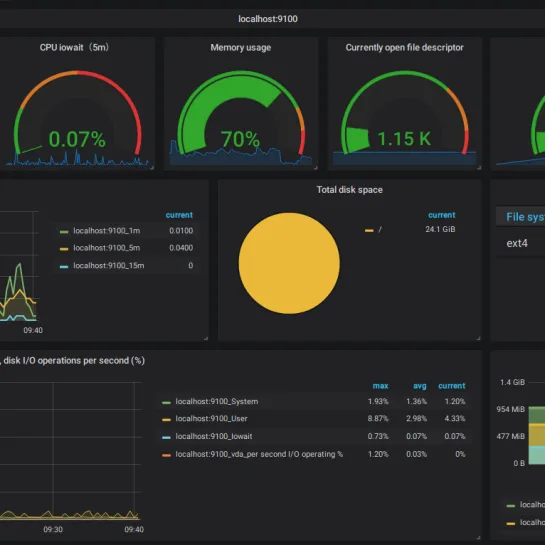The width and height of the screenshot is (545, 545).
Task: Sort legend by avg column header
Action: 420,386
